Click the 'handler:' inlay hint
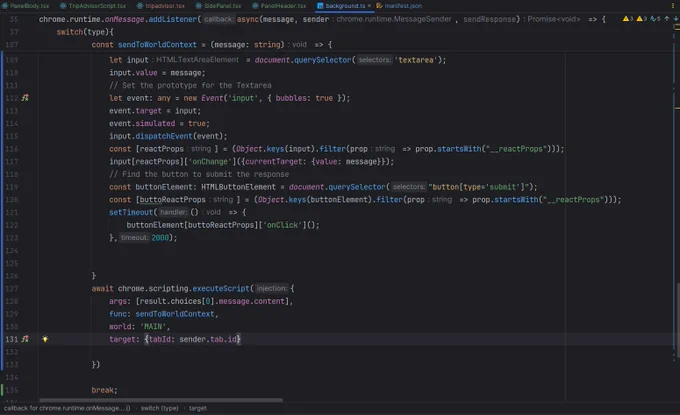The width and height of the screenshot is (680, 415). 173,212
